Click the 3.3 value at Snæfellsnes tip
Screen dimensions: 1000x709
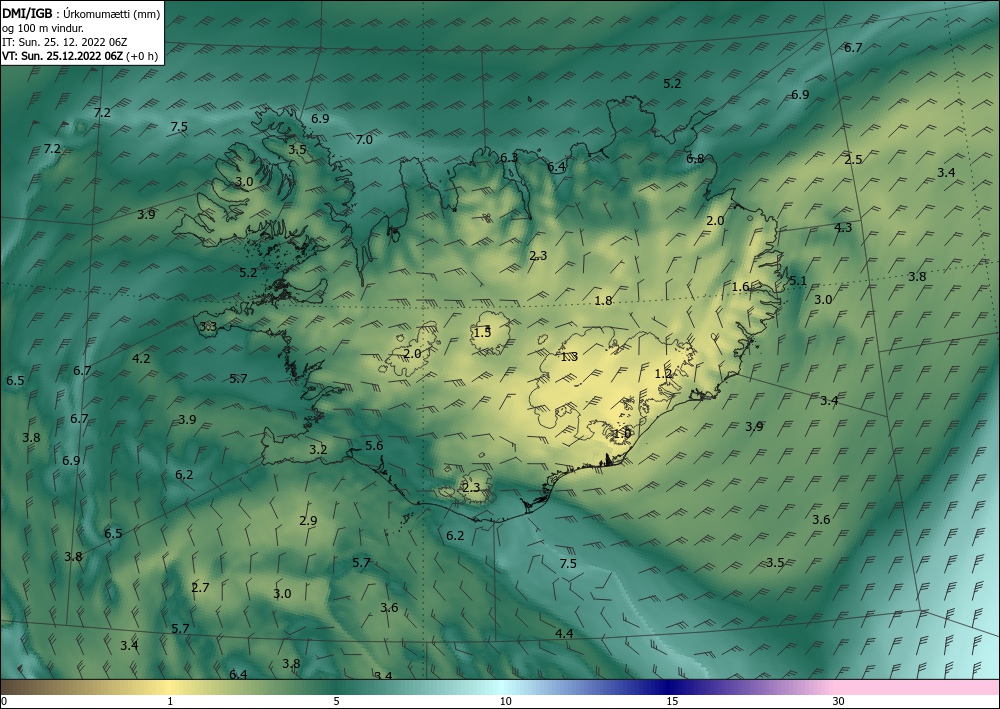pos(209,327)
